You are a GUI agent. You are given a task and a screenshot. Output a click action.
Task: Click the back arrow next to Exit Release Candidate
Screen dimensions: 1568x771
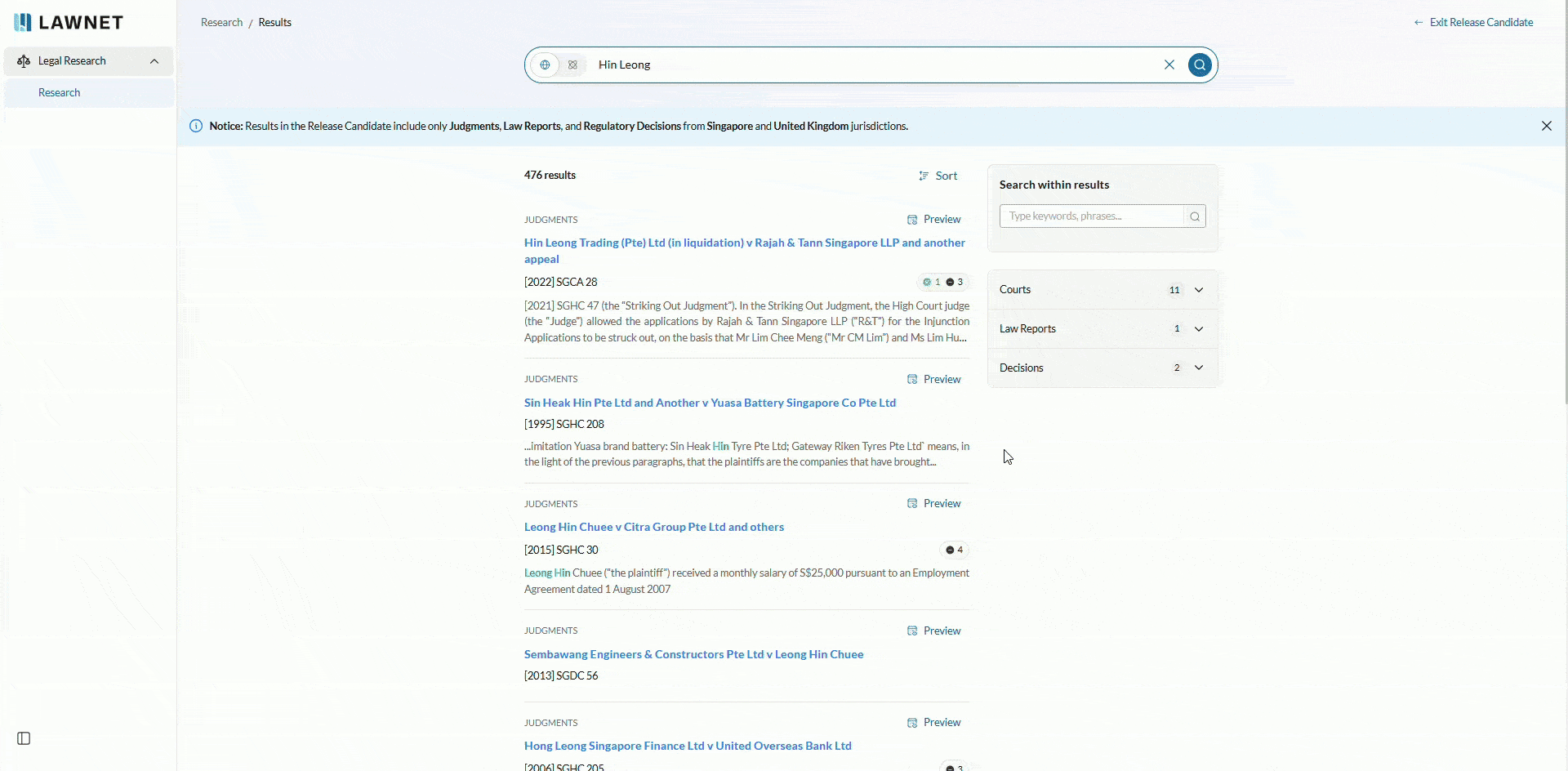click(1419, 22)
